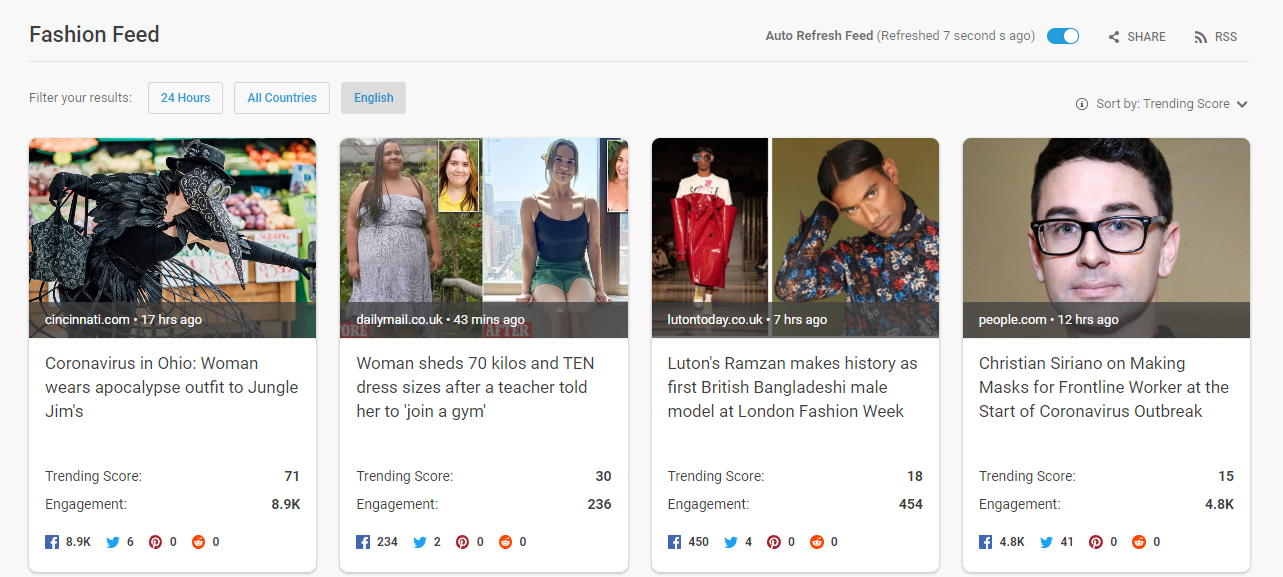This screenshot has width=1283, height=577.
Task: Open Christian Siriano on Making Masks headline
Action: click(x=1104, y=387)
